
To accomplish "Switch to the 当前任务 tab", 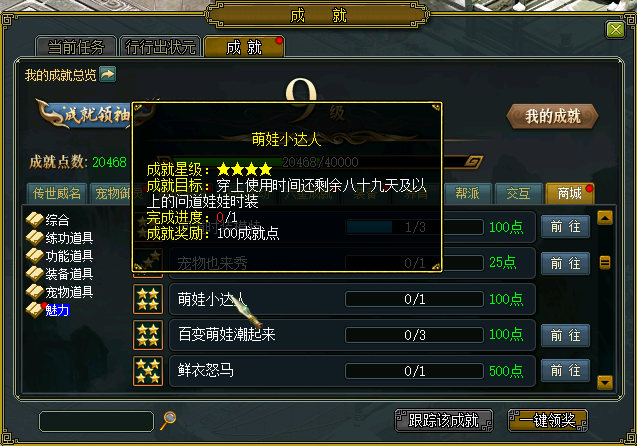I will (76, 47).
